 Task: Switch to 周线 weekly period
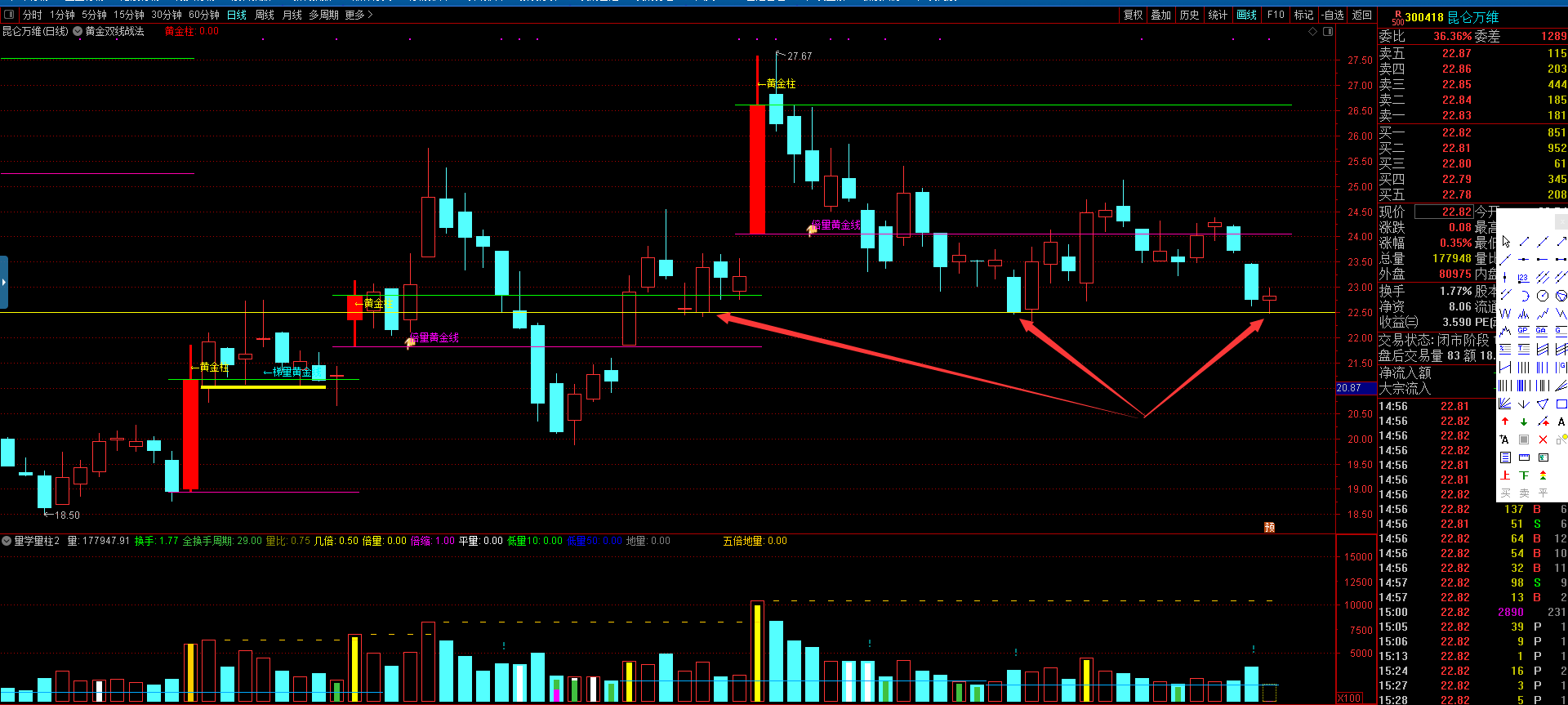pyautogui.click(x=265, y=15)
